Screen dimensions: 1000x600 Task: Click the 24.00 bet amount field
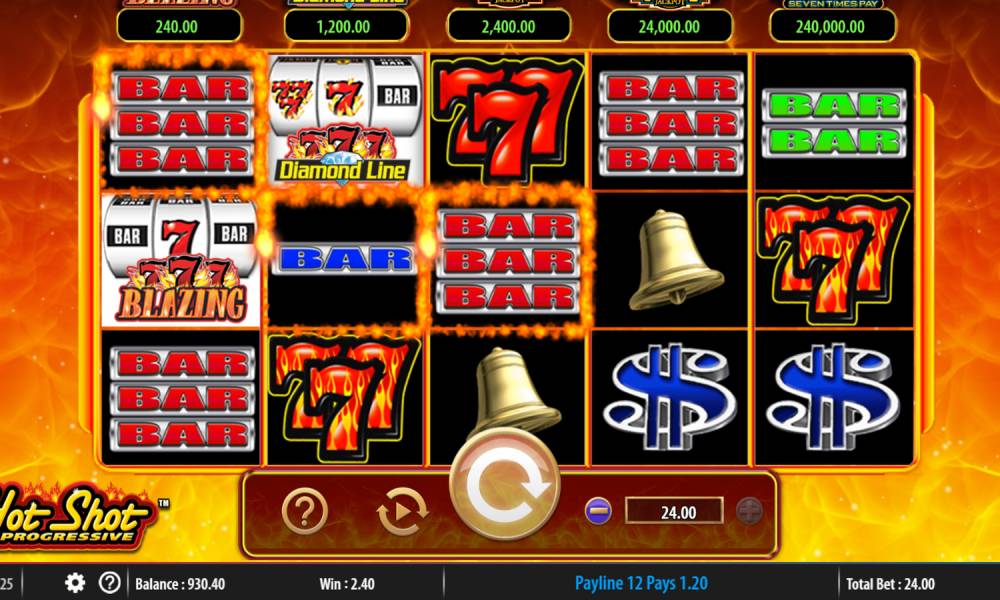tap(674, 511)
